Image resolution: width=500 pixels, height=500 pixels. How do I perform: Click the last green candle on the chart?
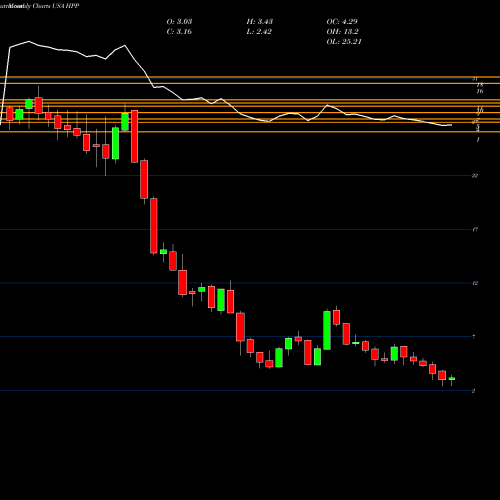click(x=452, y=379)
